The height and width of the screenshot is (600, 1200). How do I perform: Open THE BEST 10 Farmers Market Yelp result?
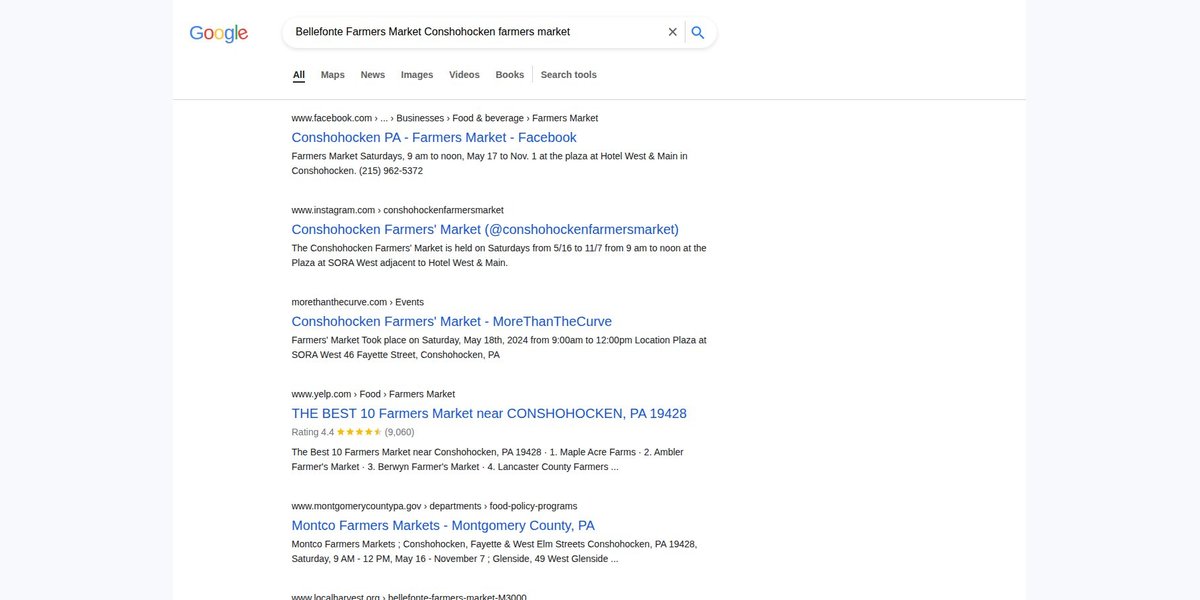pyautogui.click(x=489, y=414)
